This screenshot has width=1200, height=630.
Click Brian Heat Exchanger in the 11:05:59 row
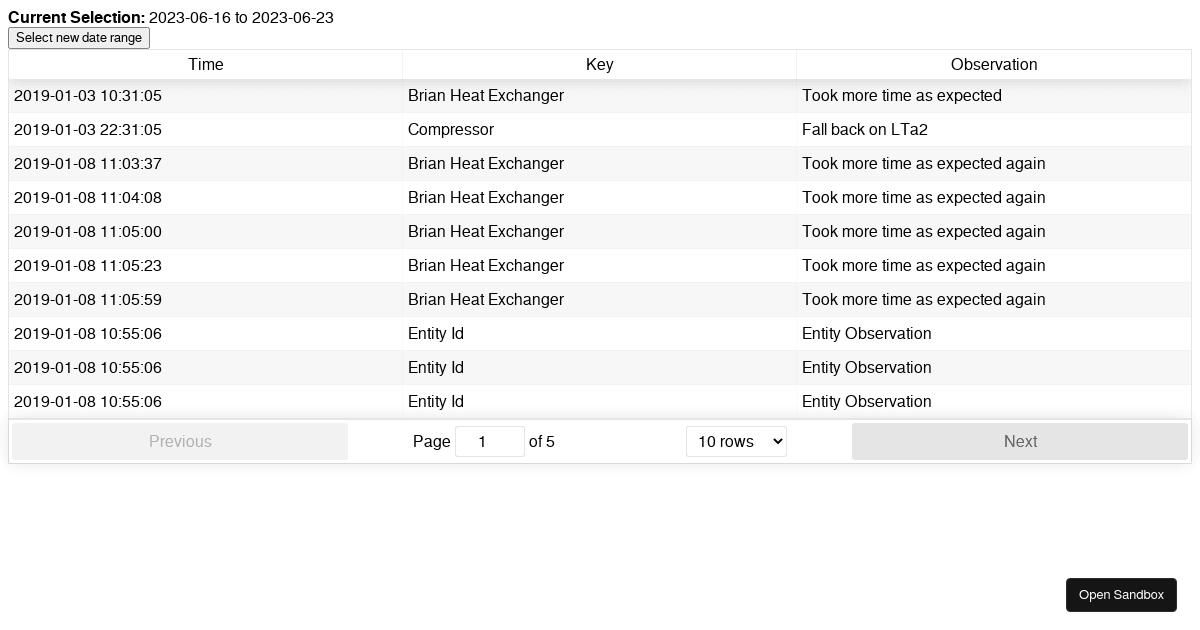pos(600,300)
